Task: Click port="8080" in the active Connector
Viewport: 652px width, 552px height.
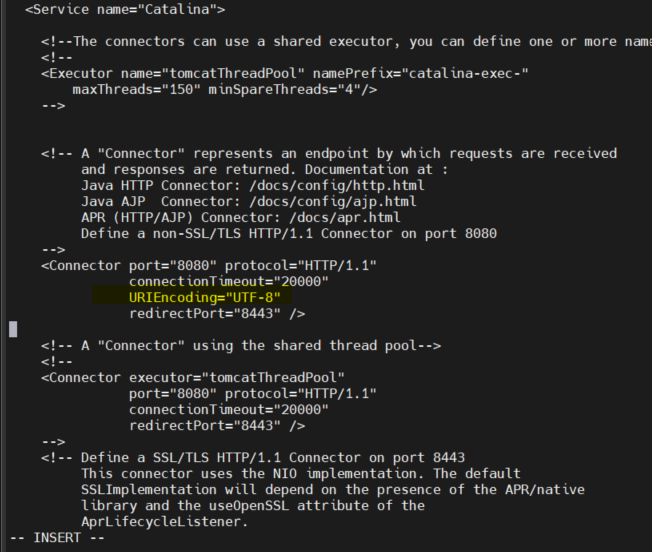Action: point(173,266)
